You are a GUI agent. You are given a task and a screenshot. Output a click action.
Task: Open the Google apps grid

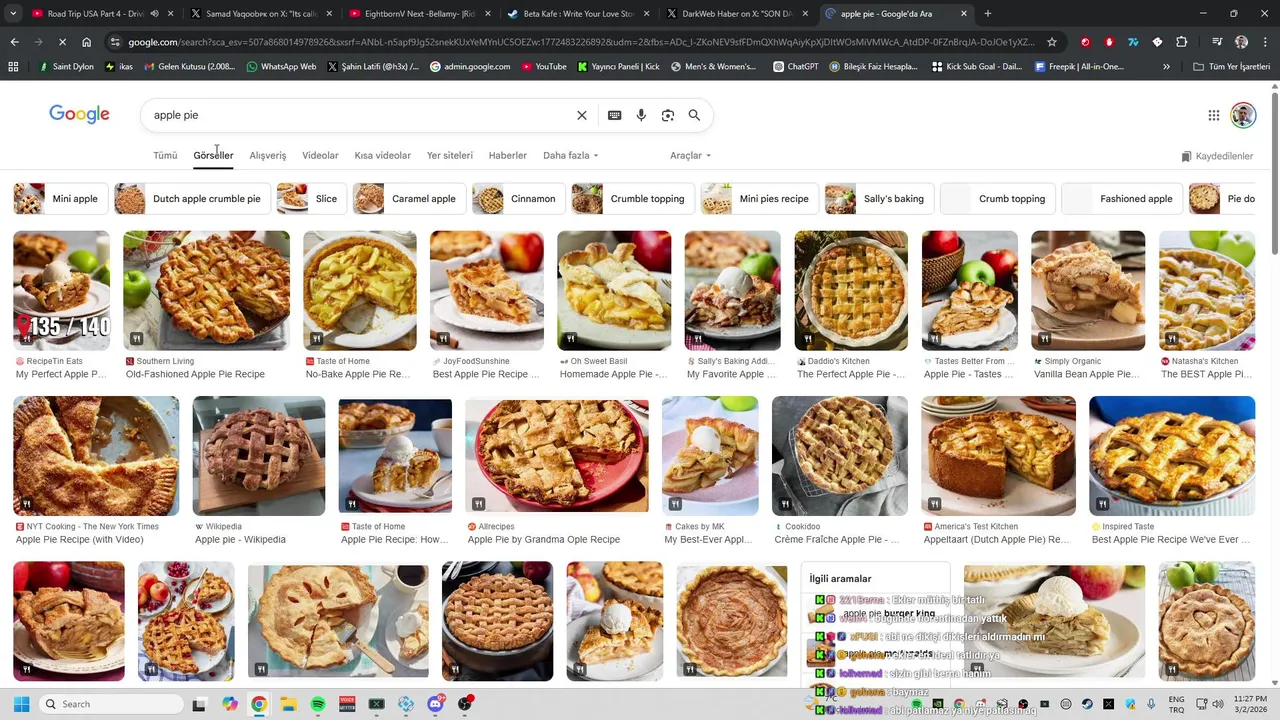(1214, 115)
